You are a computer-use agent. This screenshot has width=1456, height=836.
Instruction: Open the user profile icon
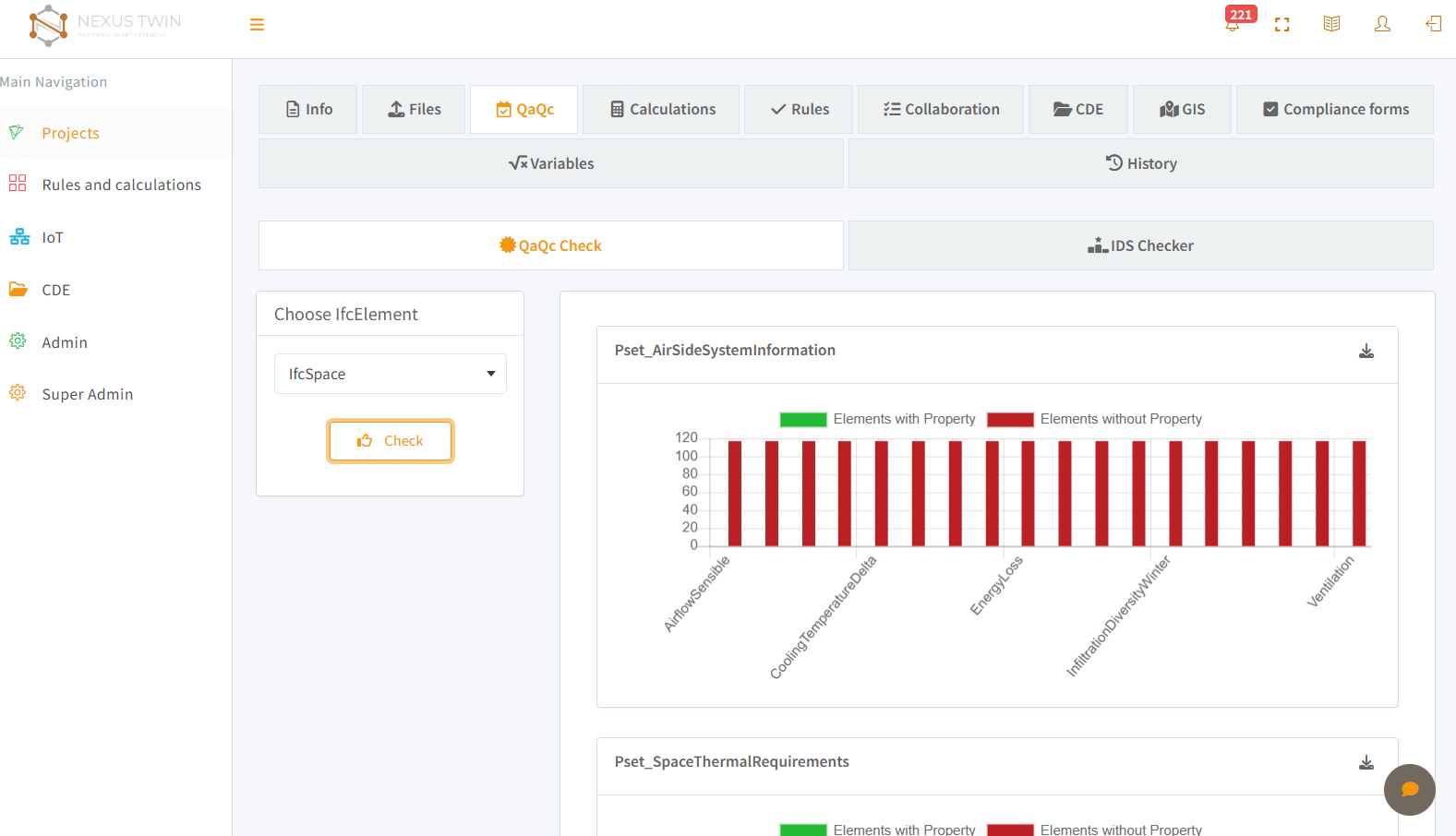(1382, 24)
